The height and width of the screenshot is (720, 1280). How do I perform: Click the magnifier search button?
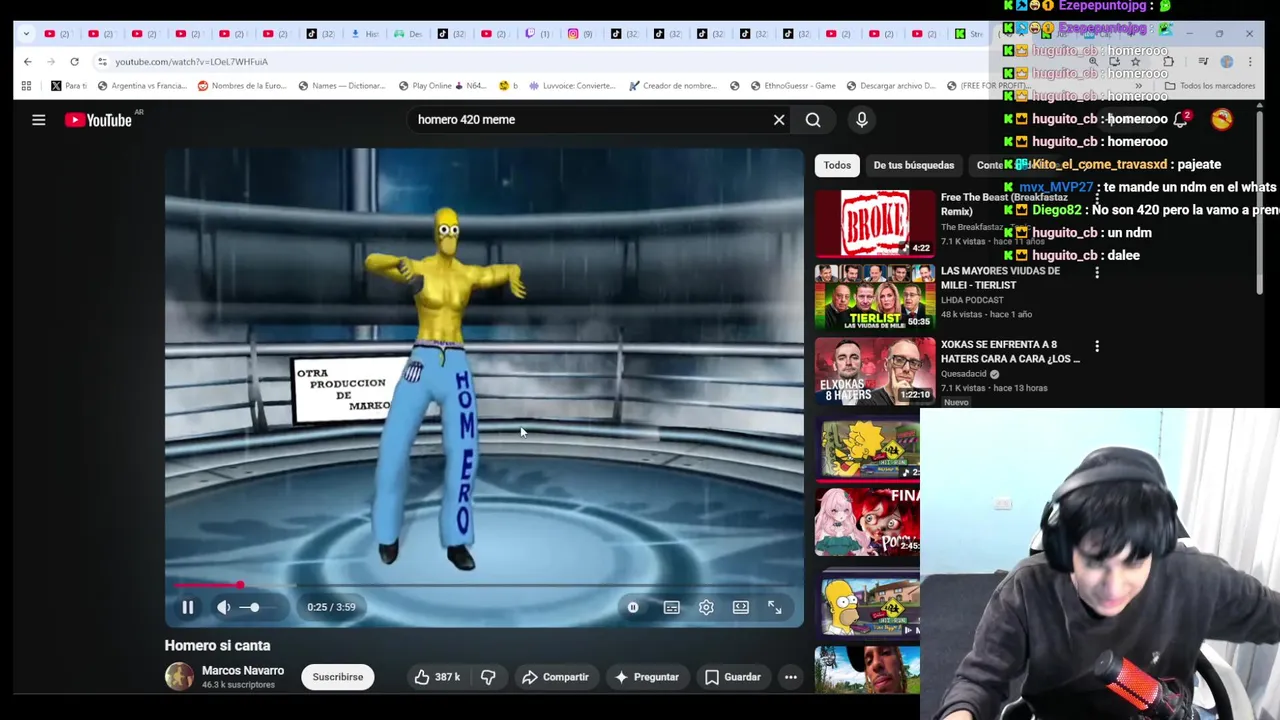[x=813, y=120]
